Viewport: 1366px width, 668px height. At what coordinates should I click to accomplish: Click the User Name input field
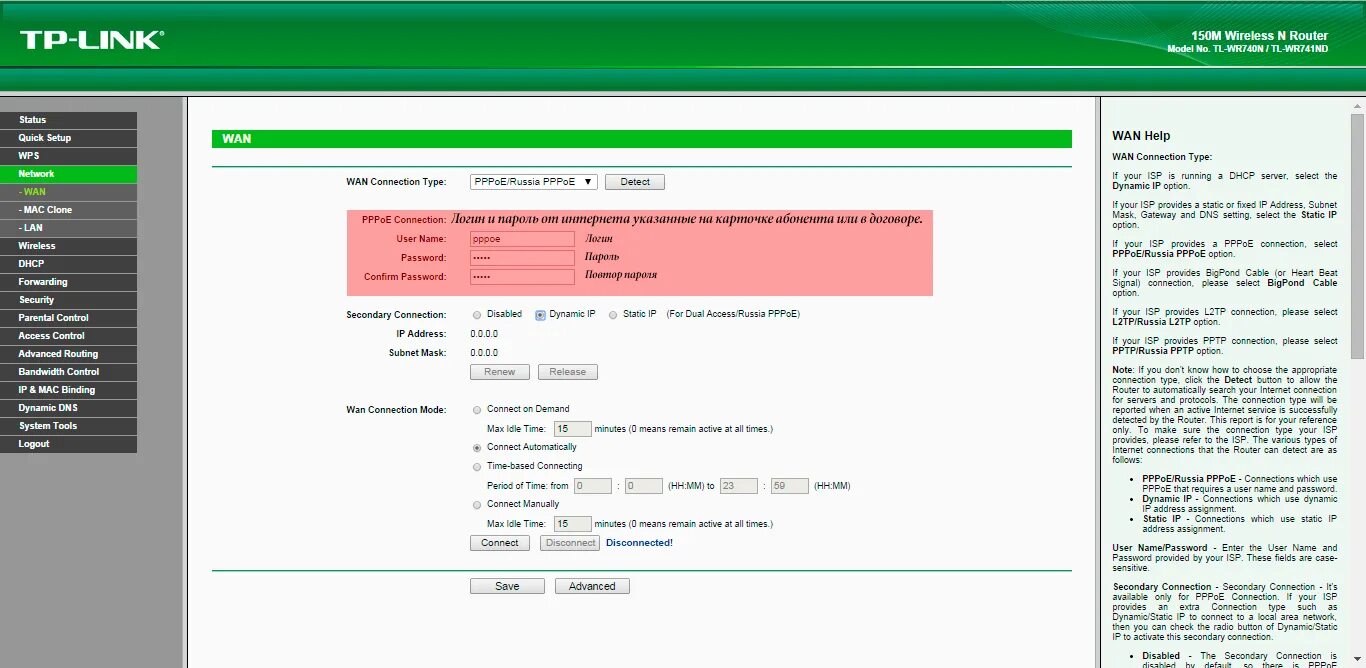coord(522,239)
